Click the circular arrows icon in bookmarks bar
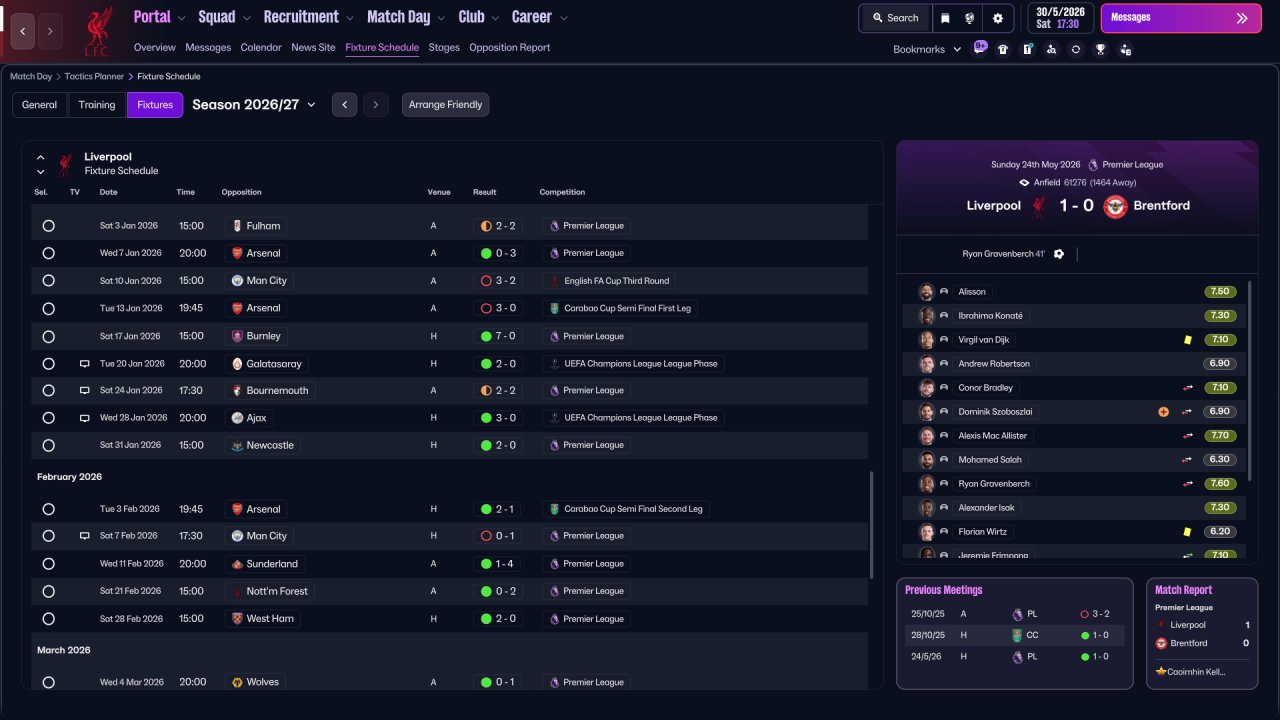Viewport: 1280px width, 720px height. (x=1076, y=49)
